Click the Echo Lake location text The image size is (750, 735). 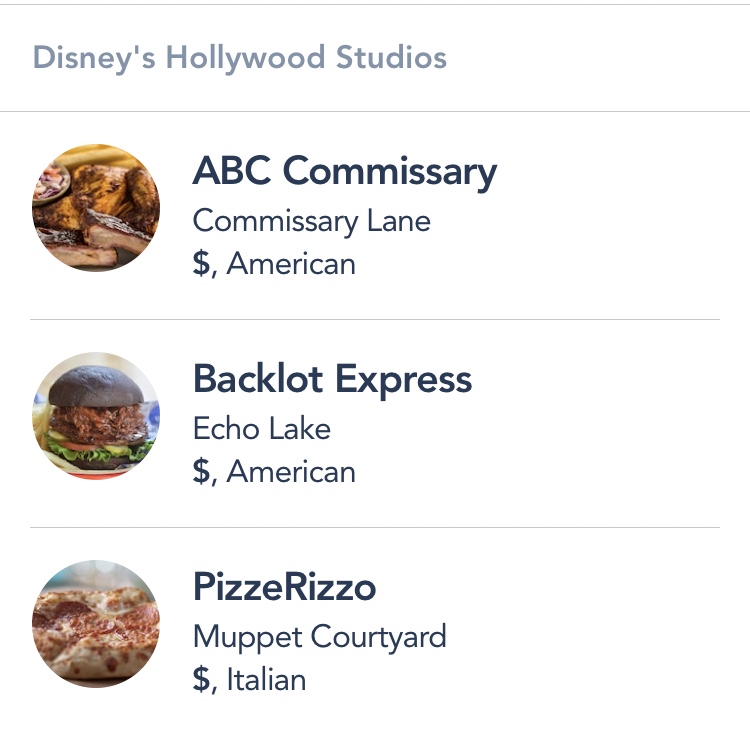tap(261, 429)
